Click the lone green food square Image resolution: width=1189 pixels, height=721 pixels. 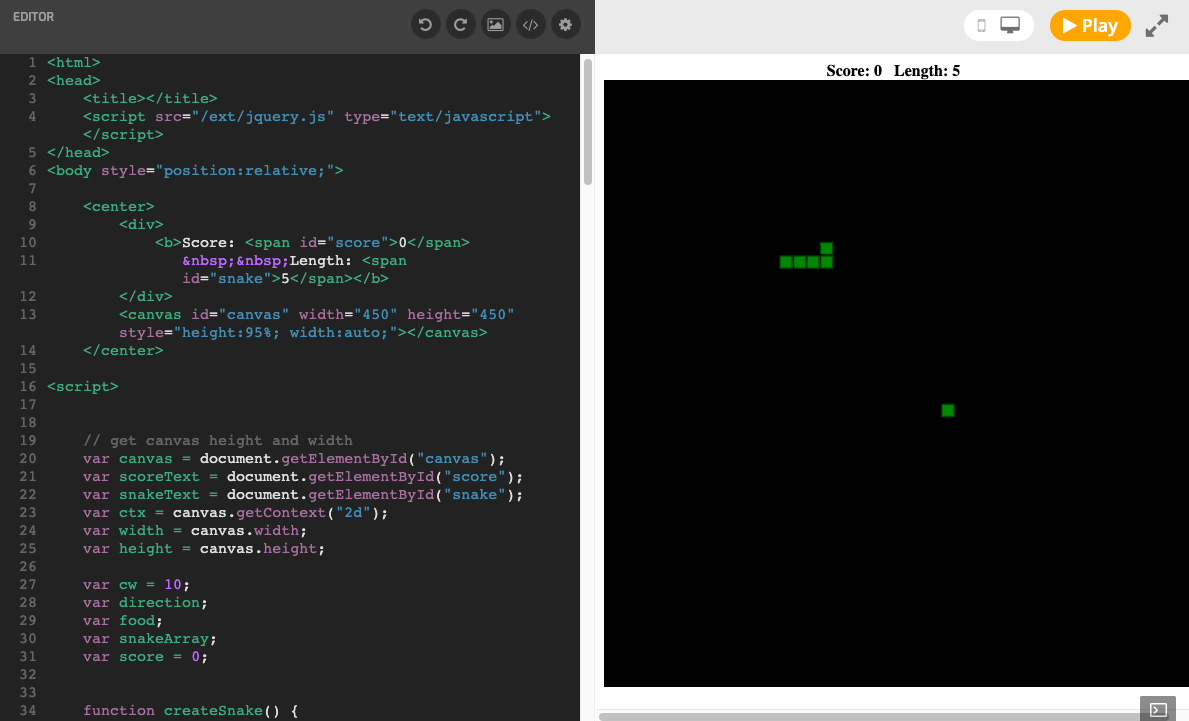coord(948,410)
